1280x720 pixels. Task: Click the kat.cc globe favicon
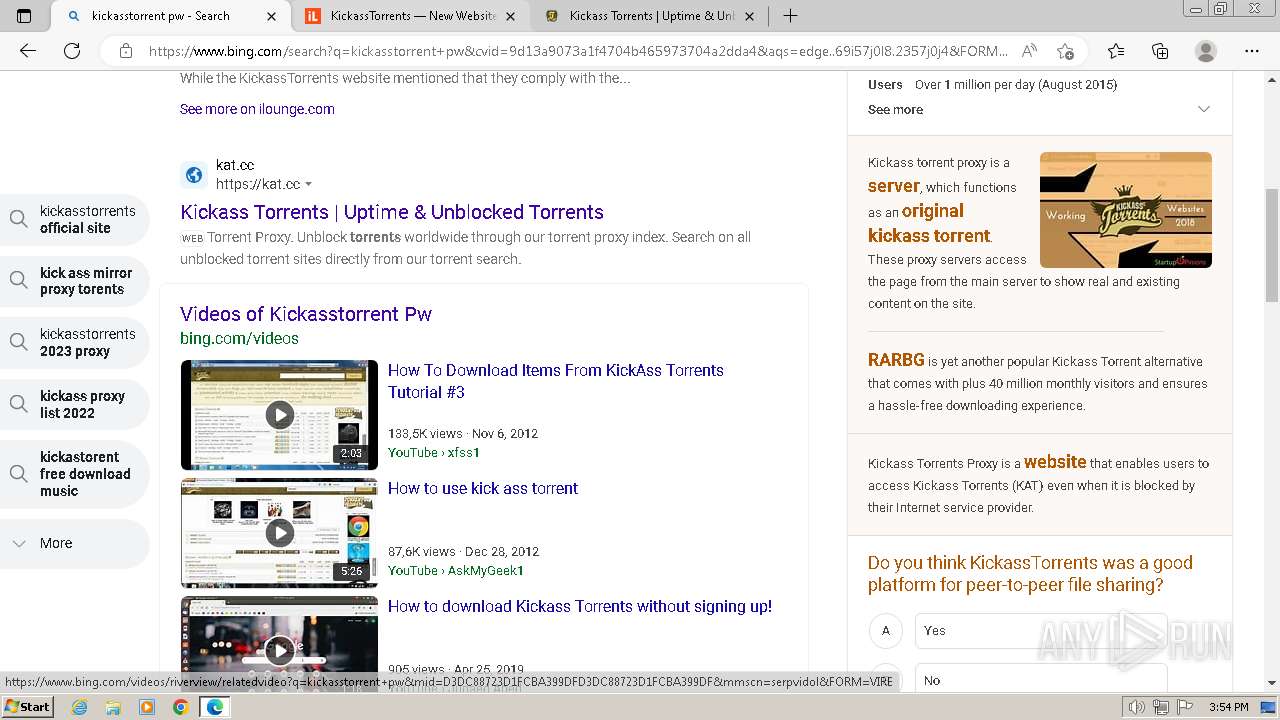pyautogui.click(x=194, y=175)
